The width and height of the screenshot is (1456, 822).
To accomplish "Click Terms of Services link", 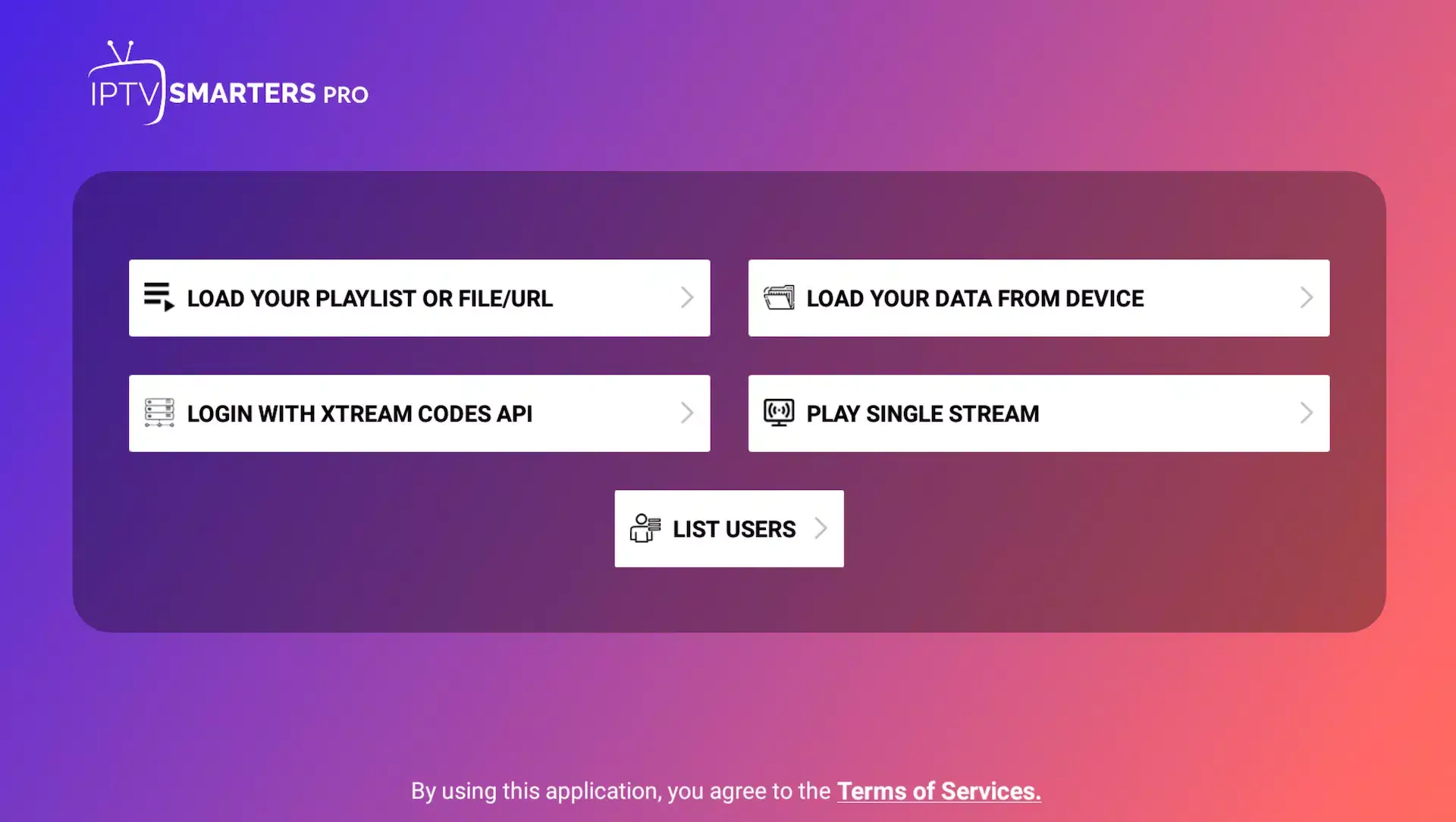I will [939, 791].
